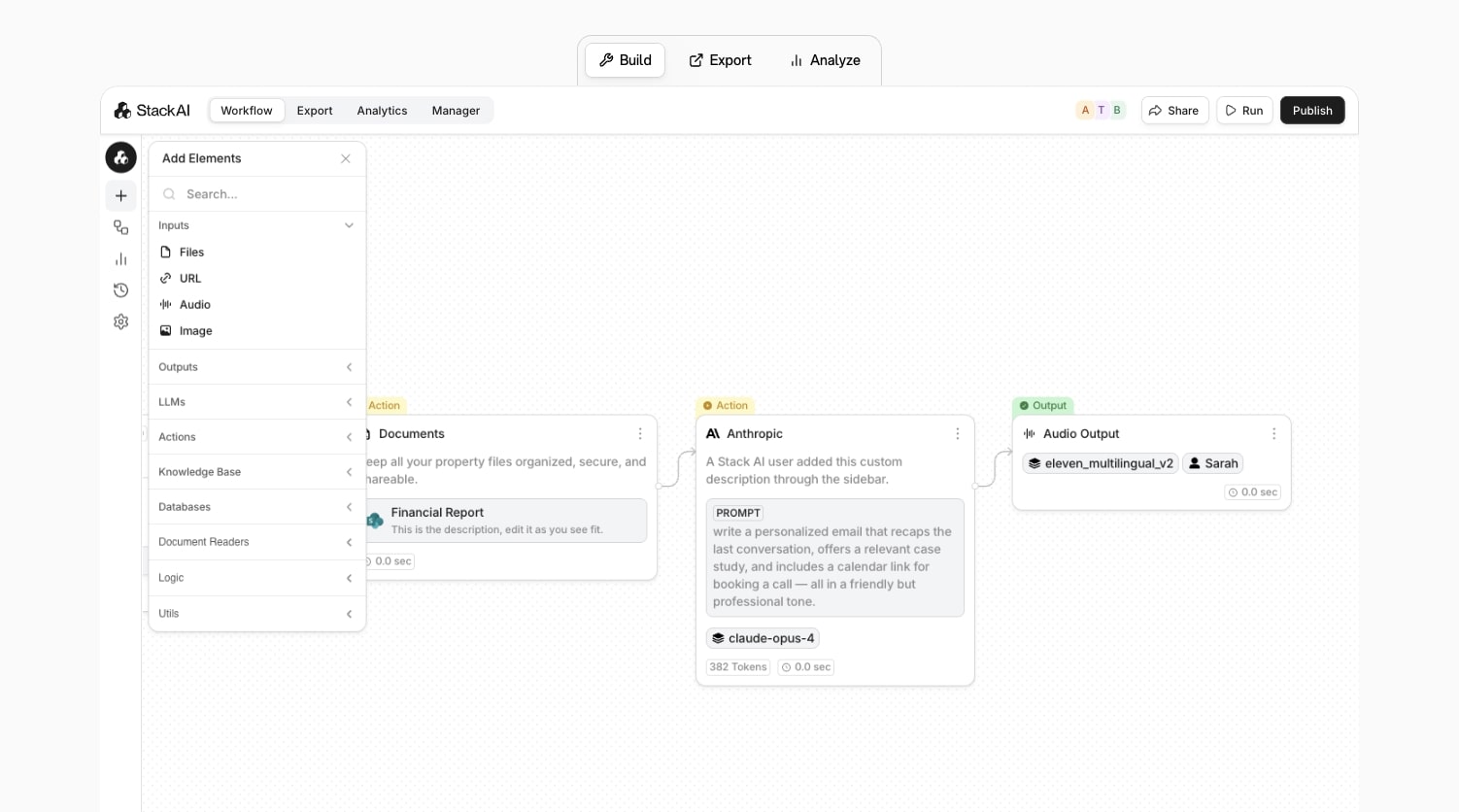Click user avatar B in header
Image resolution: width=1459 pixels, height=812 pixels.
coord(1117,111)
